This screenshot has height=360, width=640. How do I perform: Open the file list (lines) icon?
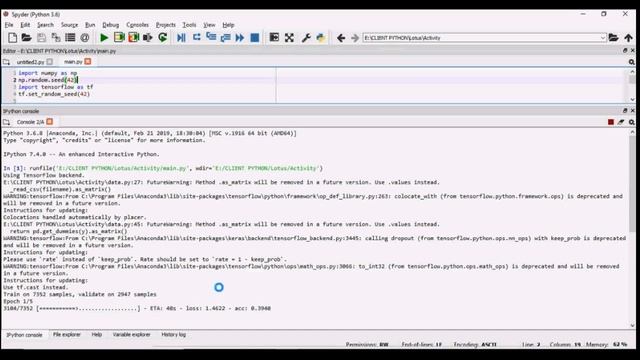pyautogui.click(x=70, y=38)
